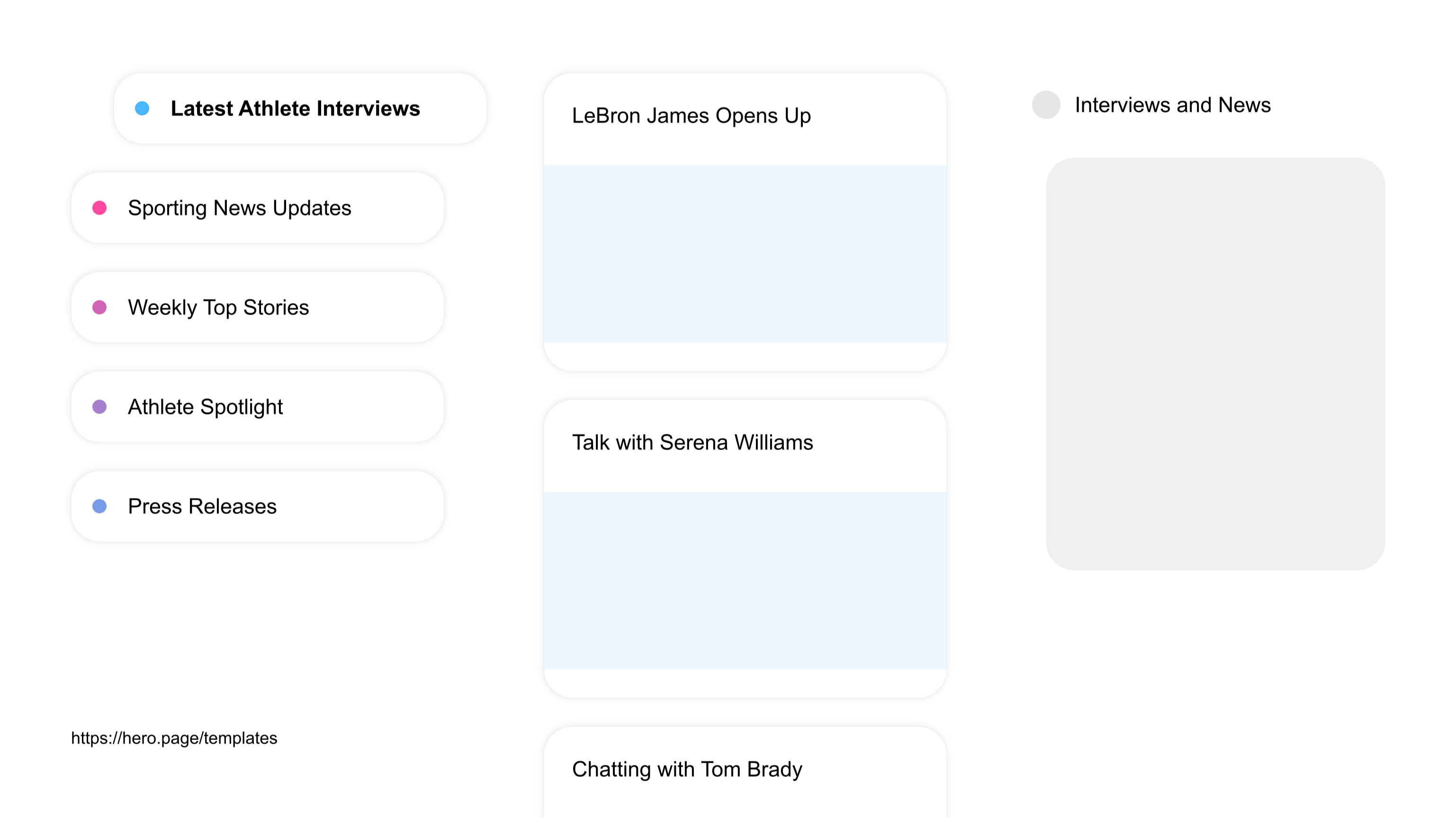
Task: Go to Press Releases
Action: tap(257, 506)
